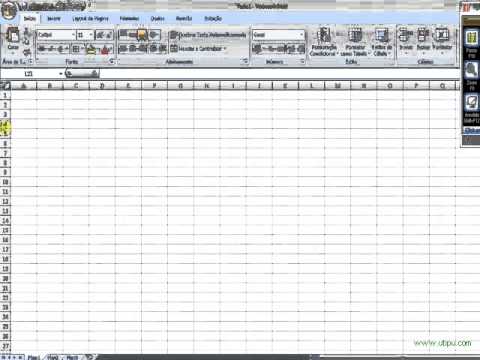The image size is (480, 360).
Task: Apply the yellow fill color bucket
Action: click(x=91, y=49)
